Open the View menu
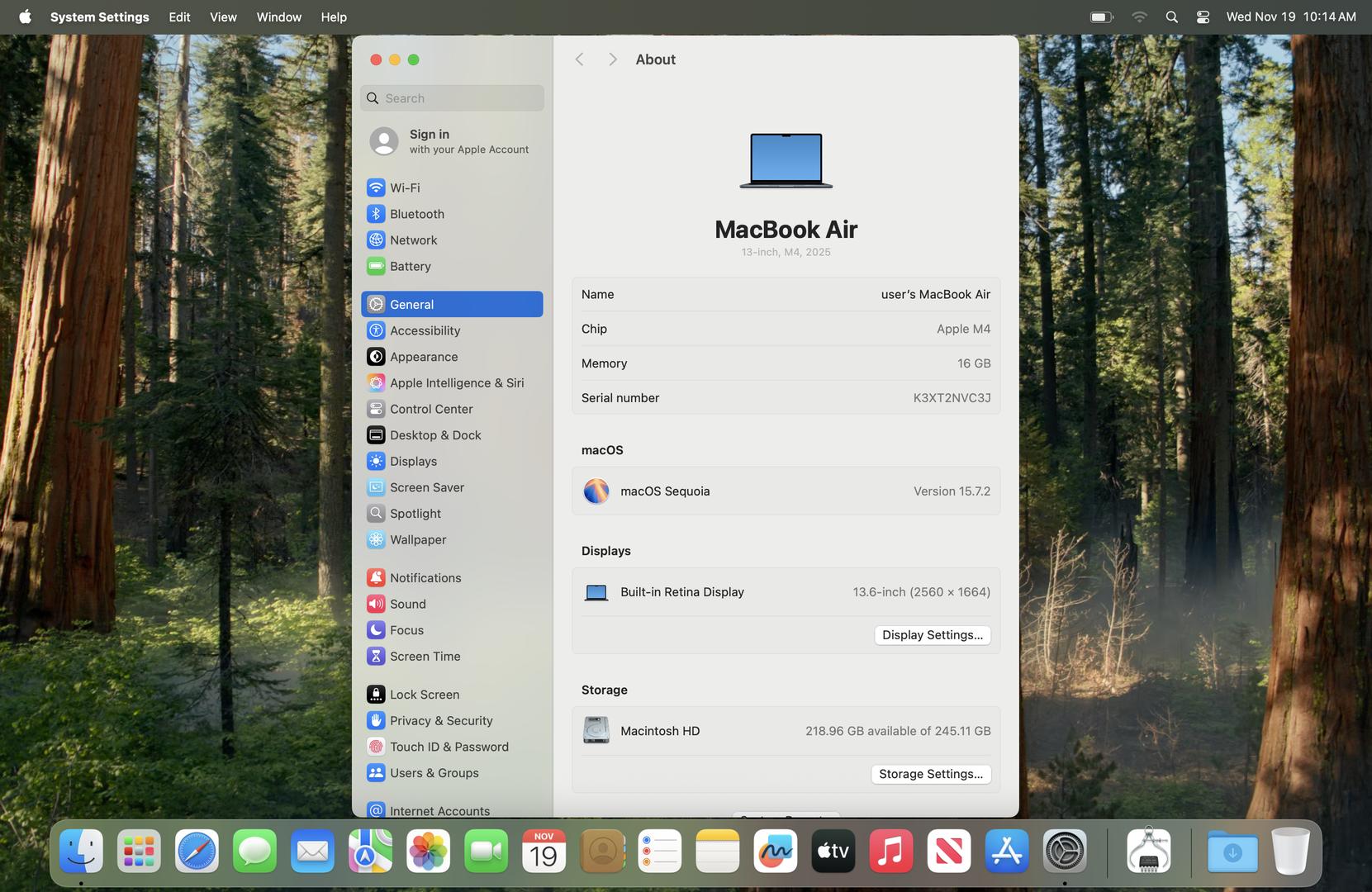This screenshot has width=1372, height=892. (223, 17)
